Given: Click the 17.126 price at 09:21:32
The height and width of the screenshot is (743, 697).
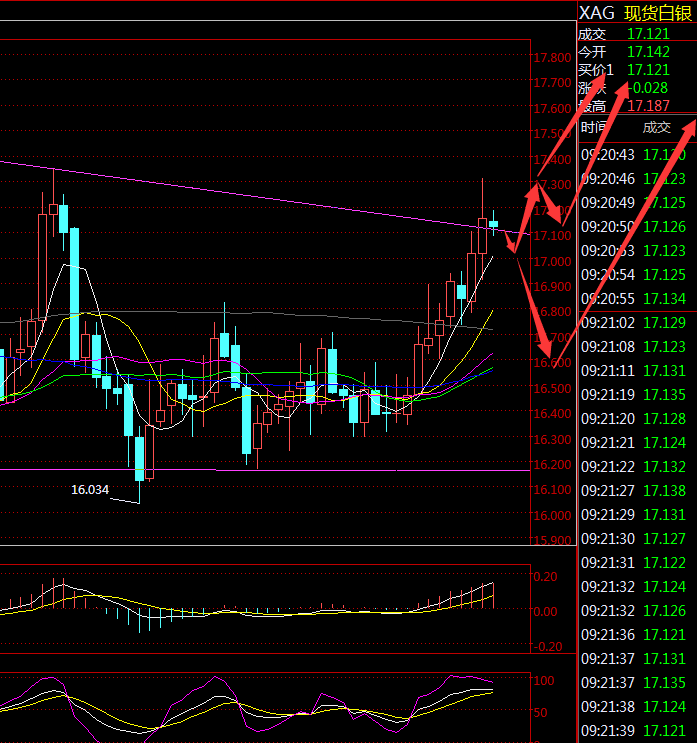Looking at the screenshot, I should coord(664,611).
